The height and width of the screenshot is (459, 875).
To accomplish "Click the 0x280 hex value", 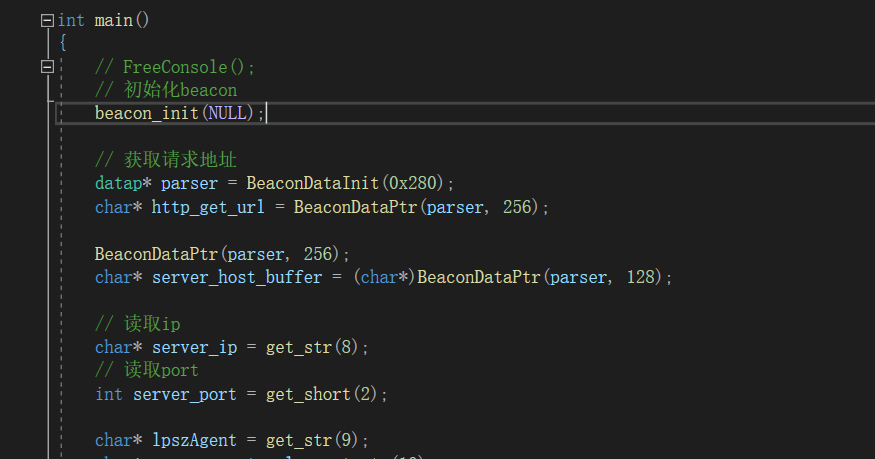I will click(420, 184).
